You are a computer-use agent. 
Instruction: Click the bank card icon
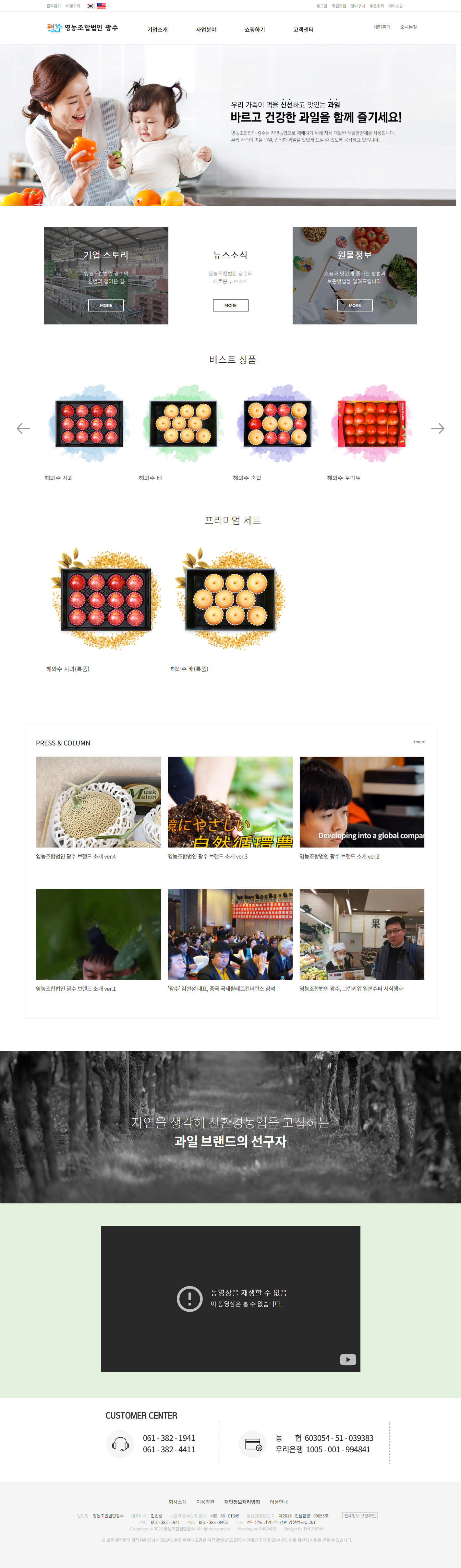click(253, 1444)
